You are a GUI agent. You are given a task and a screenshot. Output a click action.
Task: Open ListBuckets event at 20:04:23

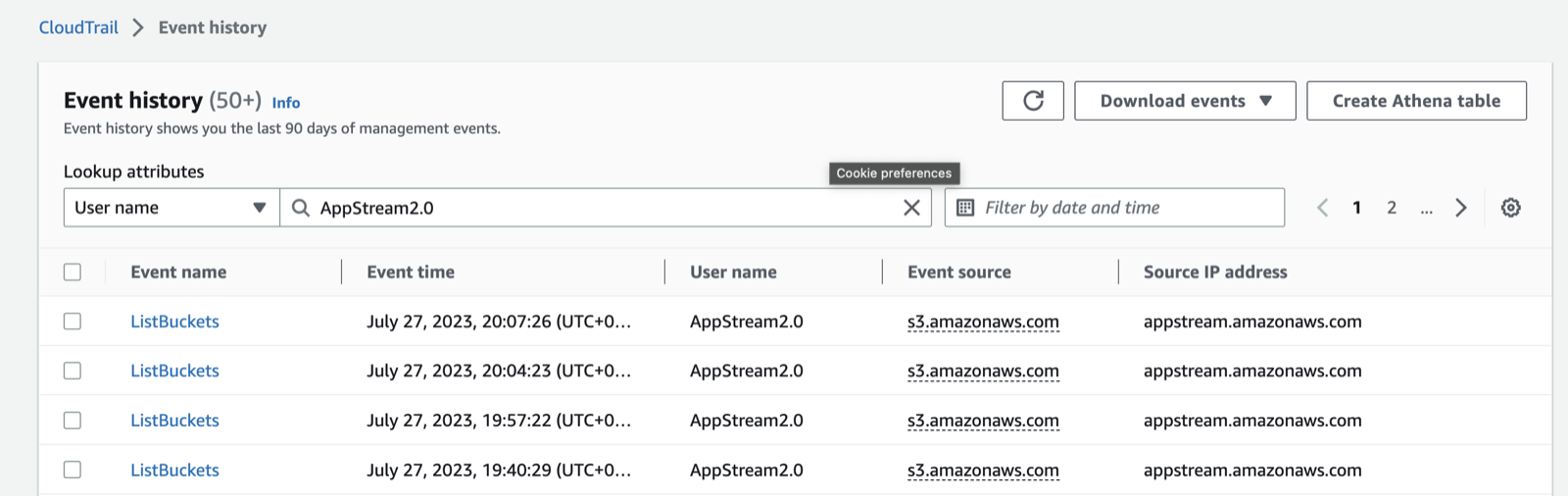pyautogui.click(x=174, y=371)
